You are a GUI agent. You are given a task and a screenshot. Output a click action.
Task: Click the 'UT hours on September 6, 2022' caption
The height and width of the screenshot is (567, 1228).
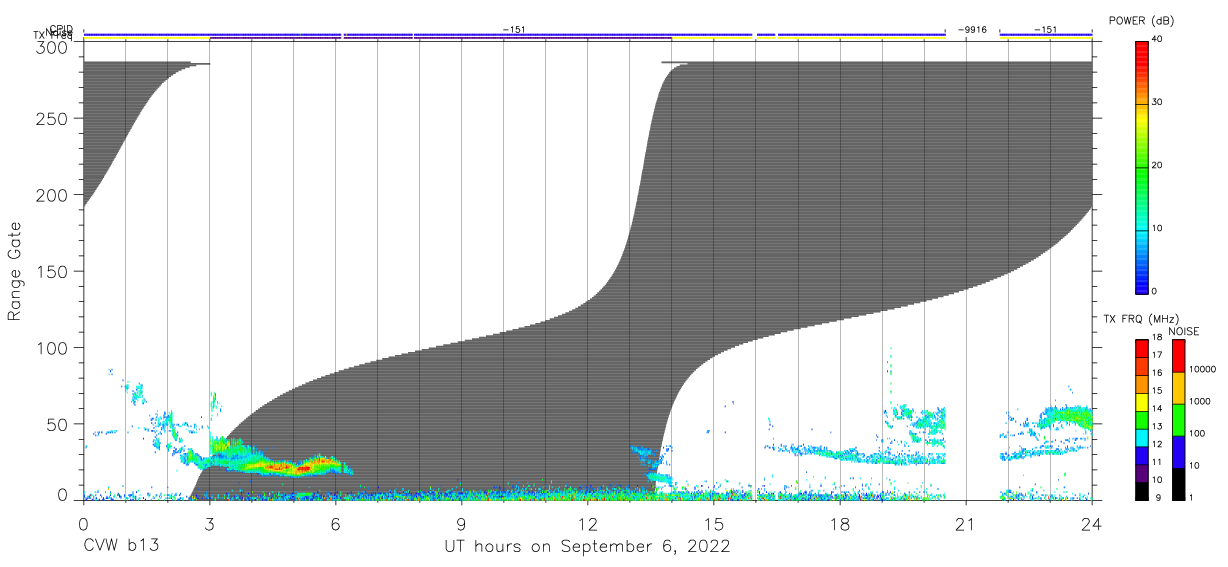[x=587, y=546]
